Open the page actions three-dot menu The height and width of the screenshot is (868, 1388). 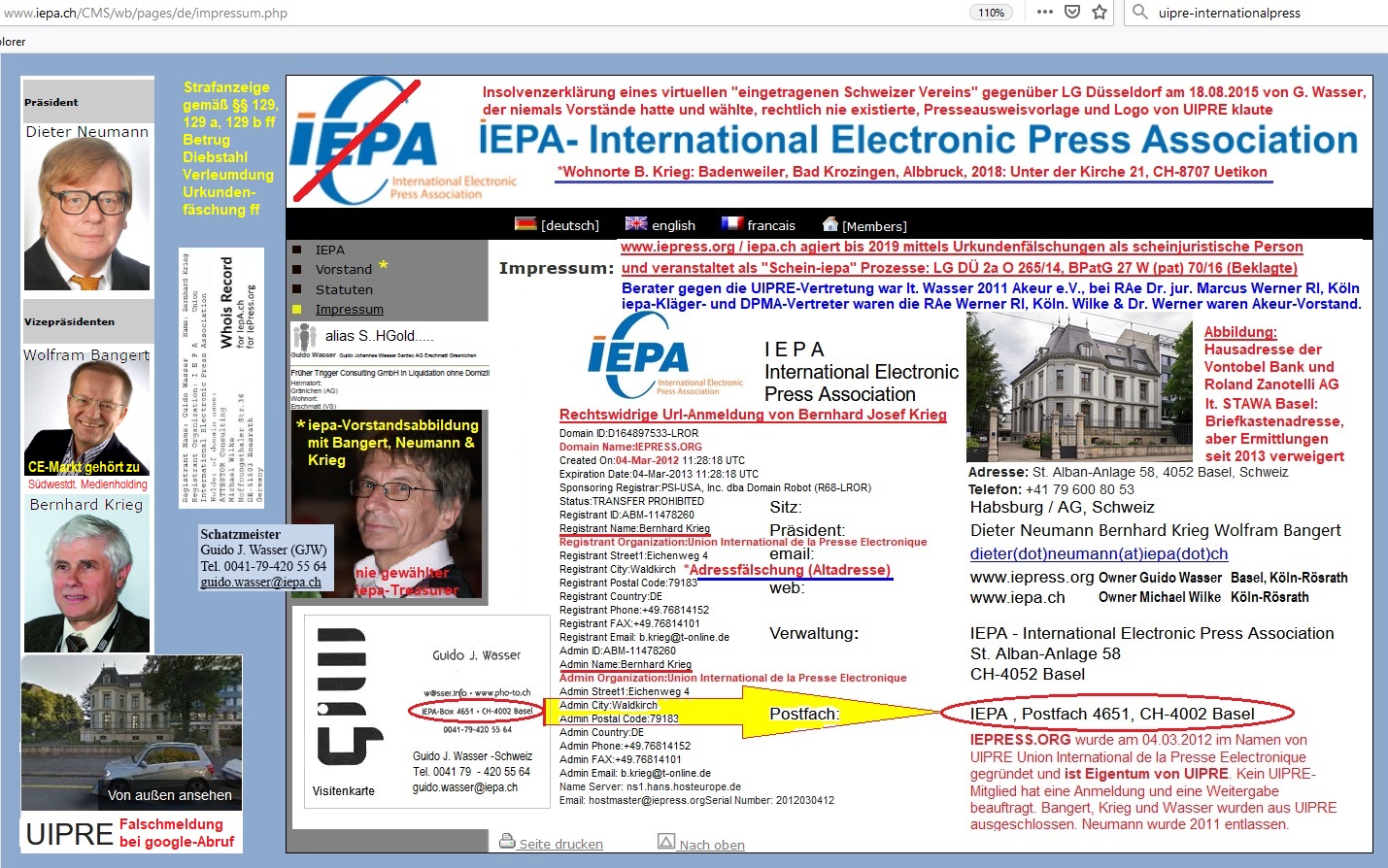pos(1044,13)
